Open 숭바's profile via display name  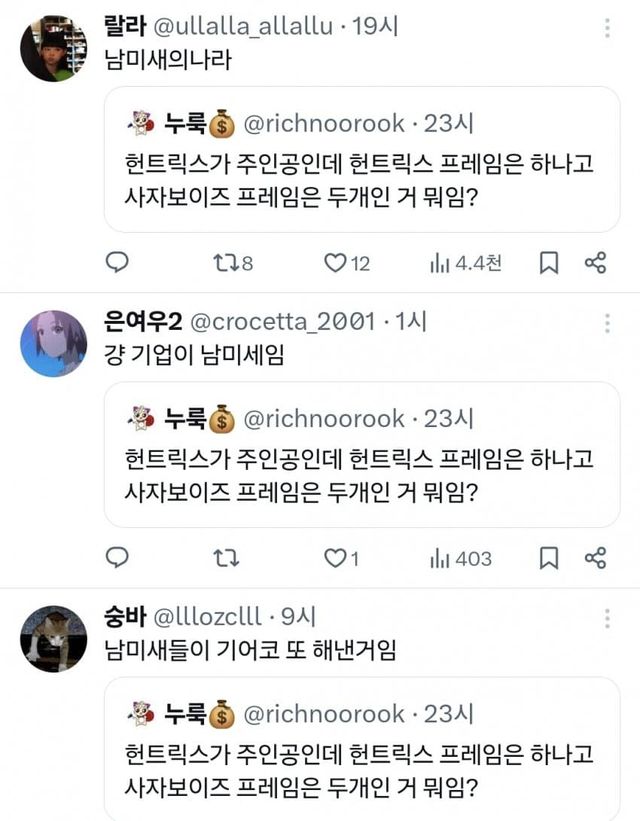tap(124, 617)
